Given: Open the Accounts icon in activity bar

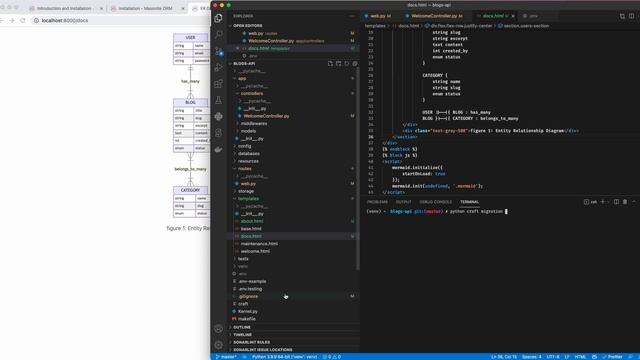Looking at the screenshot, I should [218, 329].
